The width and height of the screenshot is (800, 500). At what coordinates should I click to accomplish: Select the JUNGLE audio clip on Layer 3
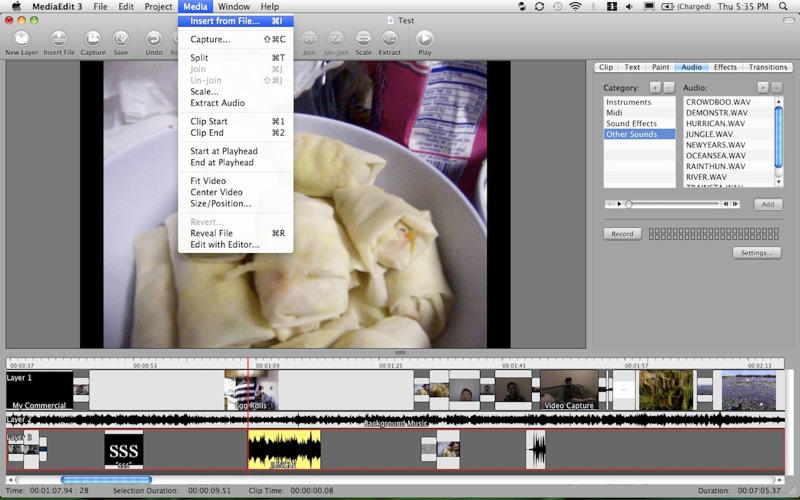click(284, 449)
